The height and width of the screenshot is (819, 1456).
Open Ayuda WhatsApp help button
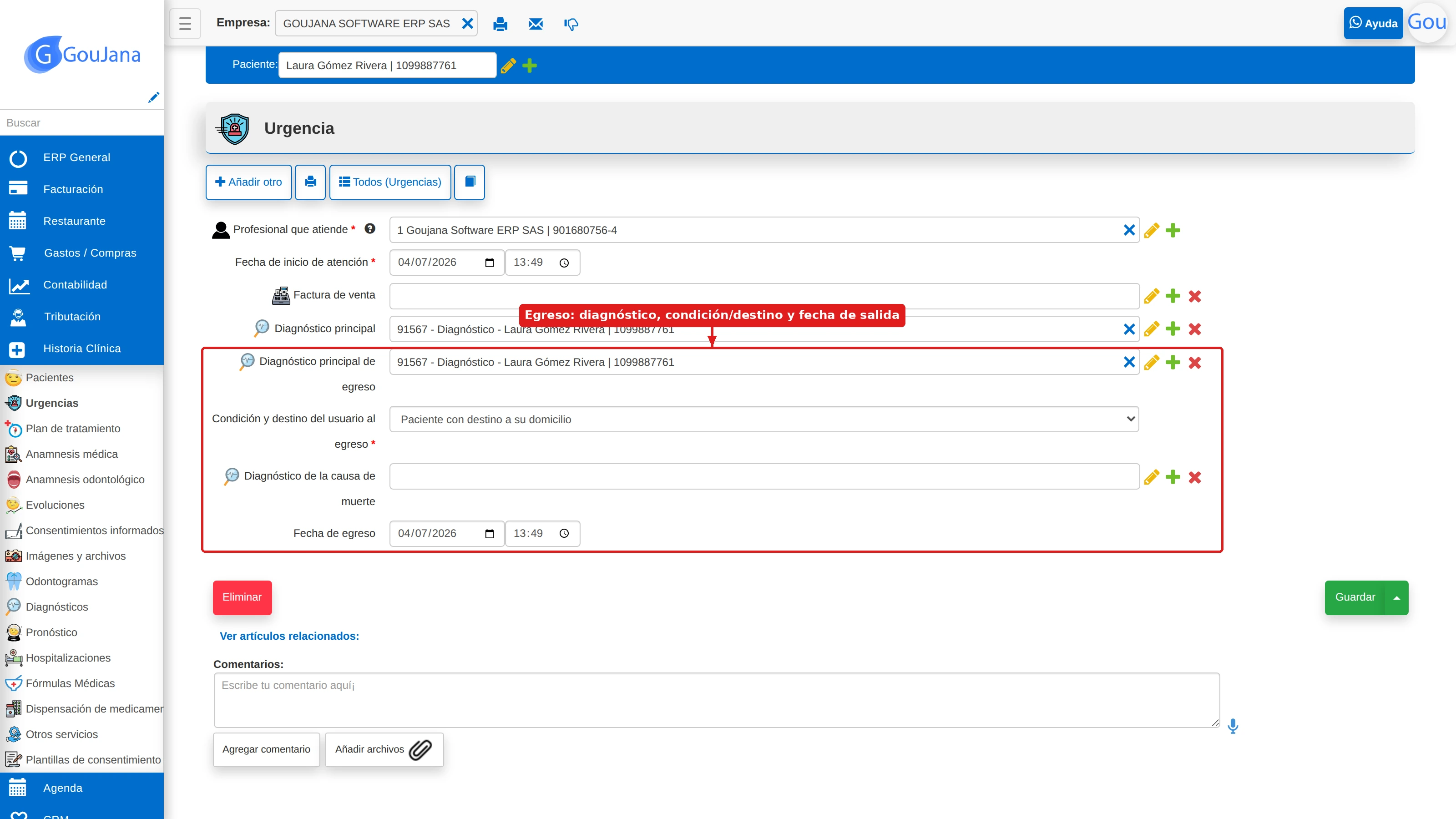point(1373,23)
